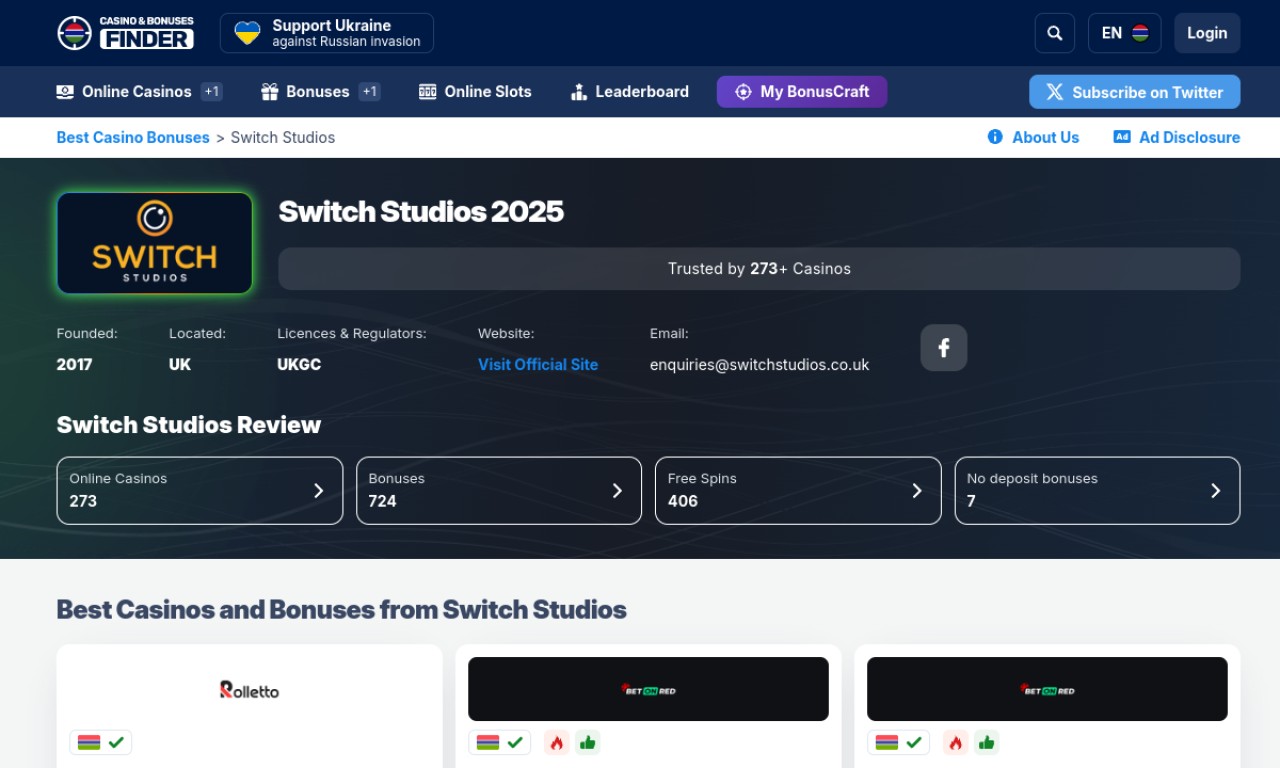The height and width of the screenshot is (768, 1280).
Task: Expand the Free Spins 406 card
Action: [797, 490]
